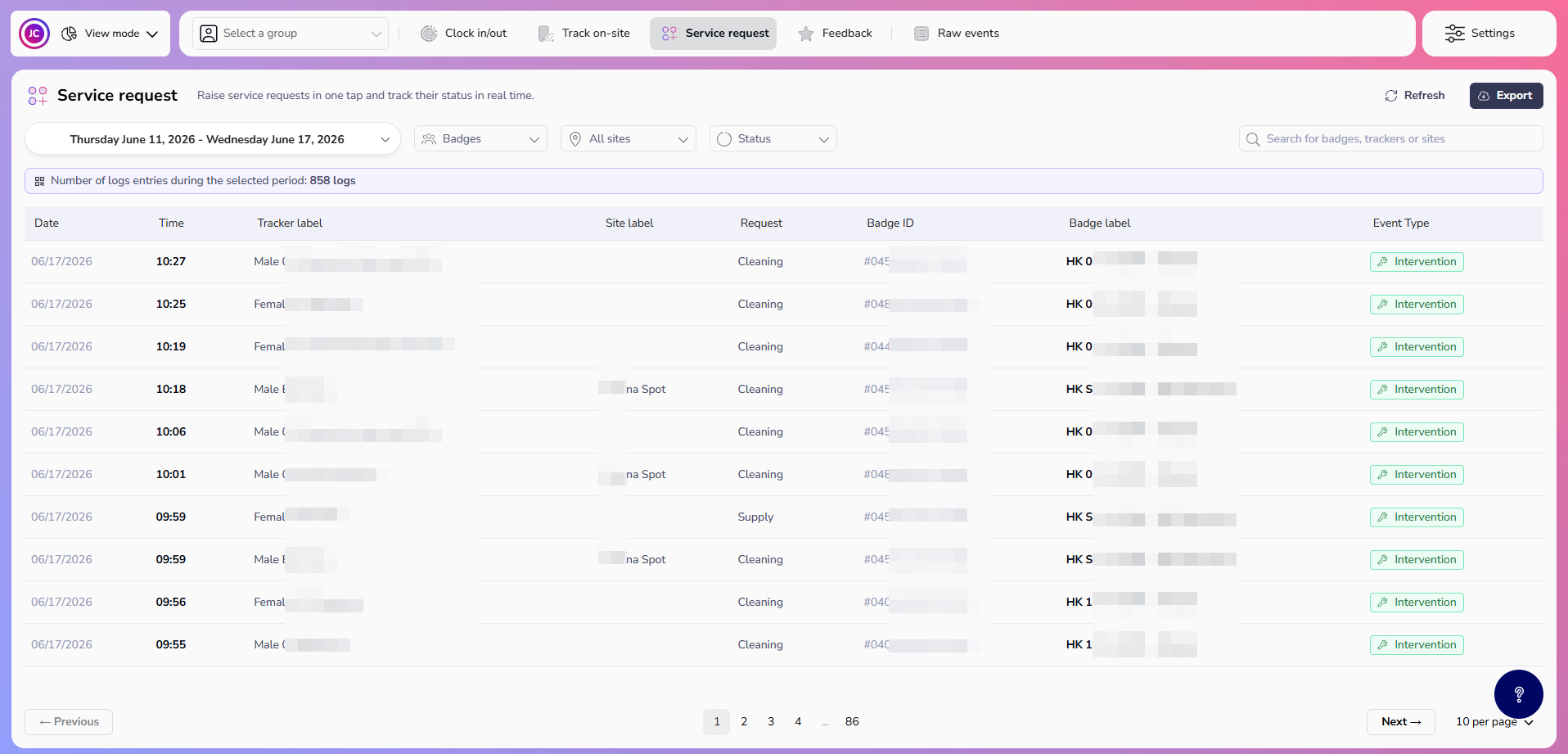1568x754 pixels.
Task: Click the JC user avatar icon
Action: click(x=34, y=34)
